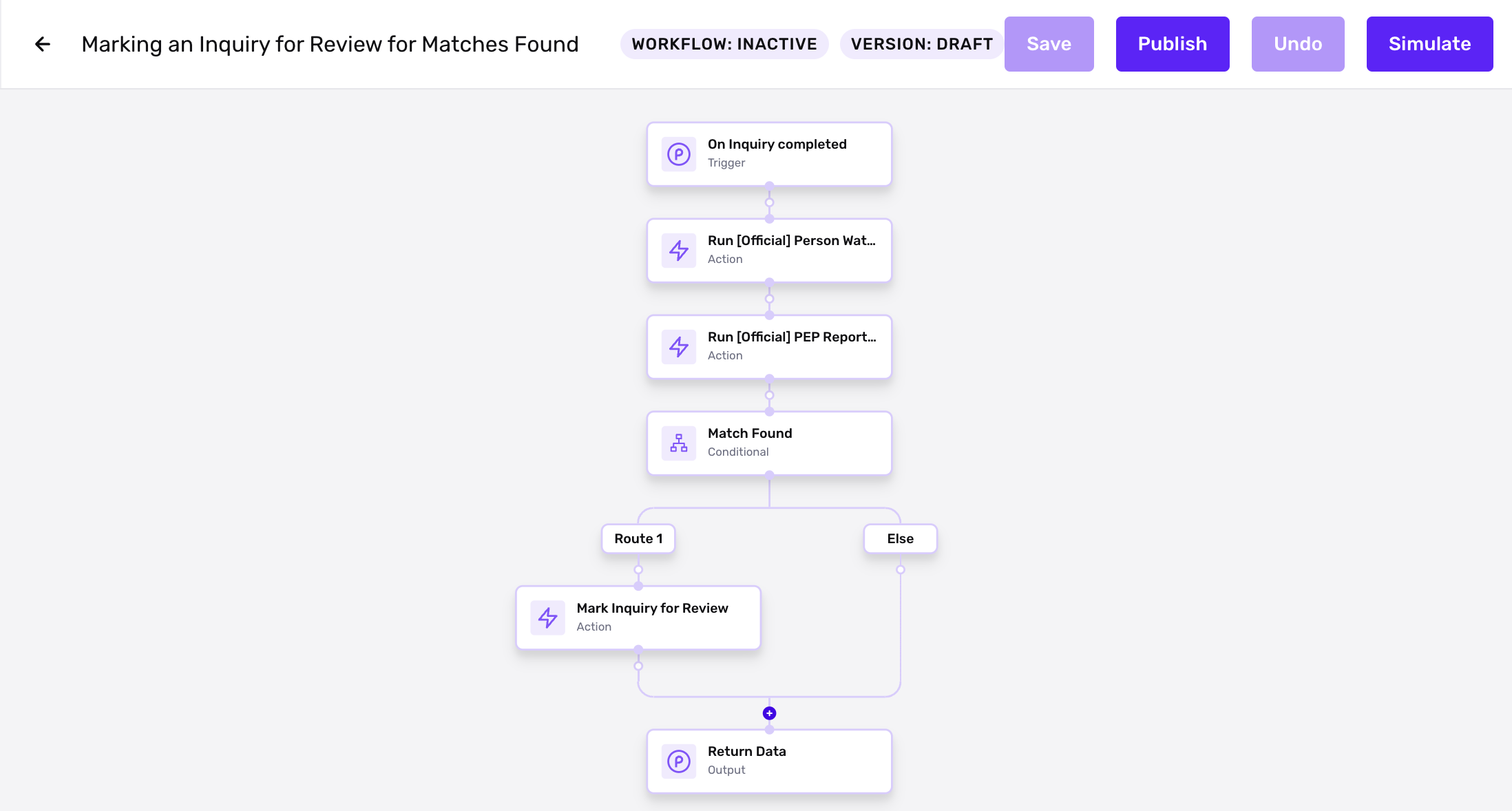Click the Conditional branching icon on Match Found
The height and width of the screenshot is (811, 1512).
pyautogui.click(x=679, y=443)
